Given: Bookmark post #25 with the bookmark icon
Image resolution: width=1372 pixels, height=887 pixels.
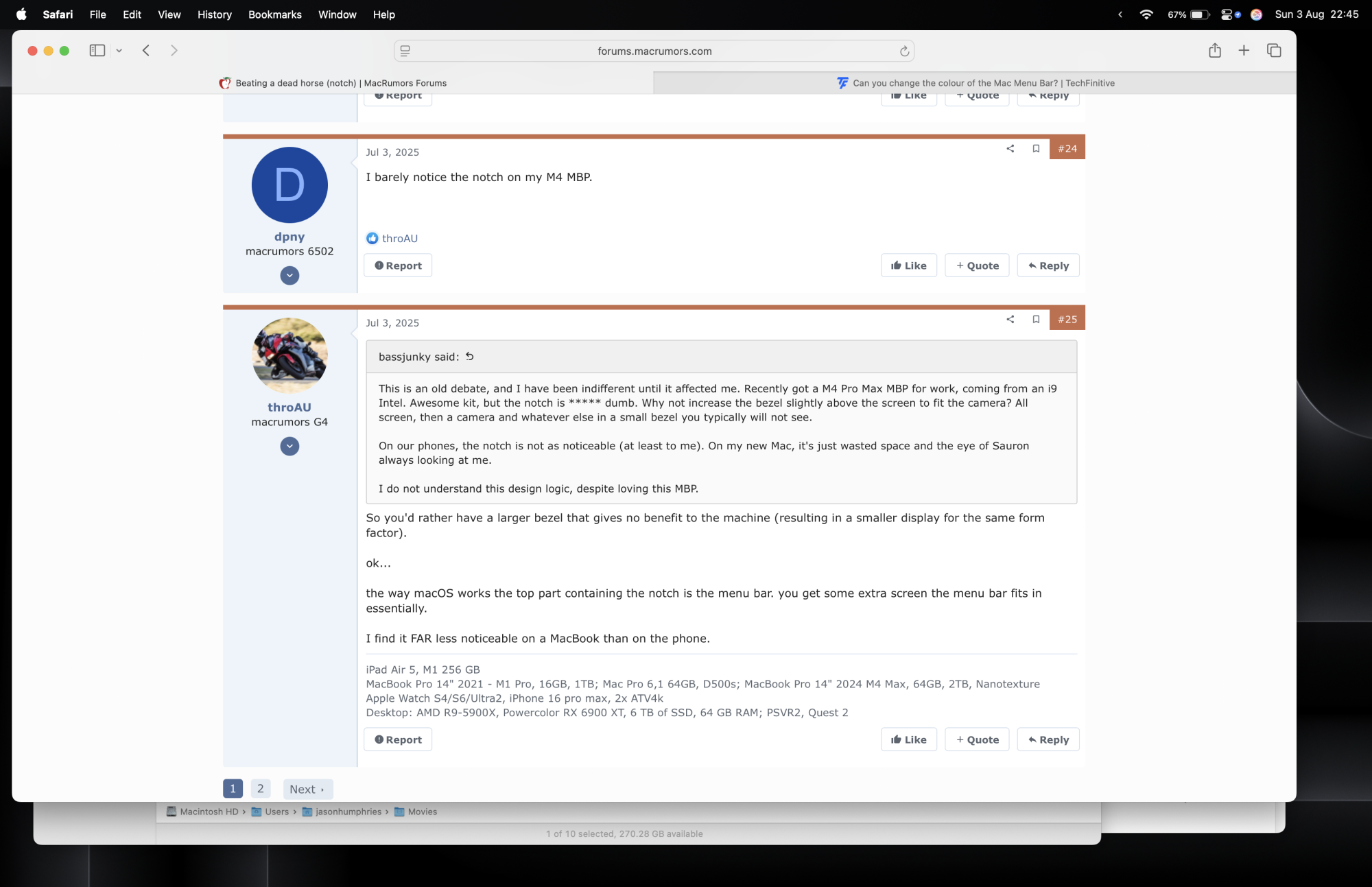Looking at the screenshot, I should 1036,319.
